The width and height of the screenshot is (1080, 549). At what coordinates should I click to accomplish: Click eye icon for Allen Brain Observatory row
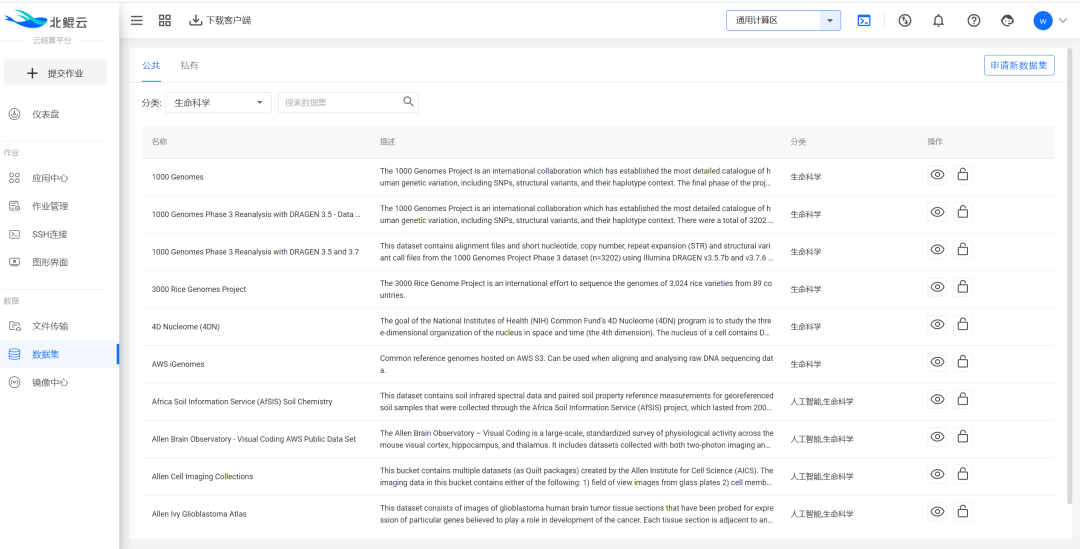click(x=937, y=436)
